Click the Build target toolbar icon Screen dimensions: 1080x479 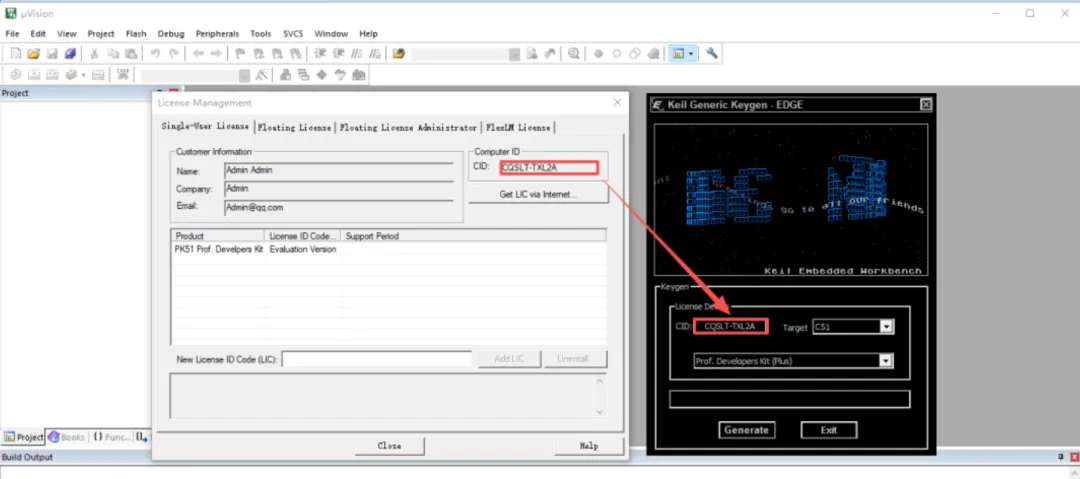tap(33, 74)
